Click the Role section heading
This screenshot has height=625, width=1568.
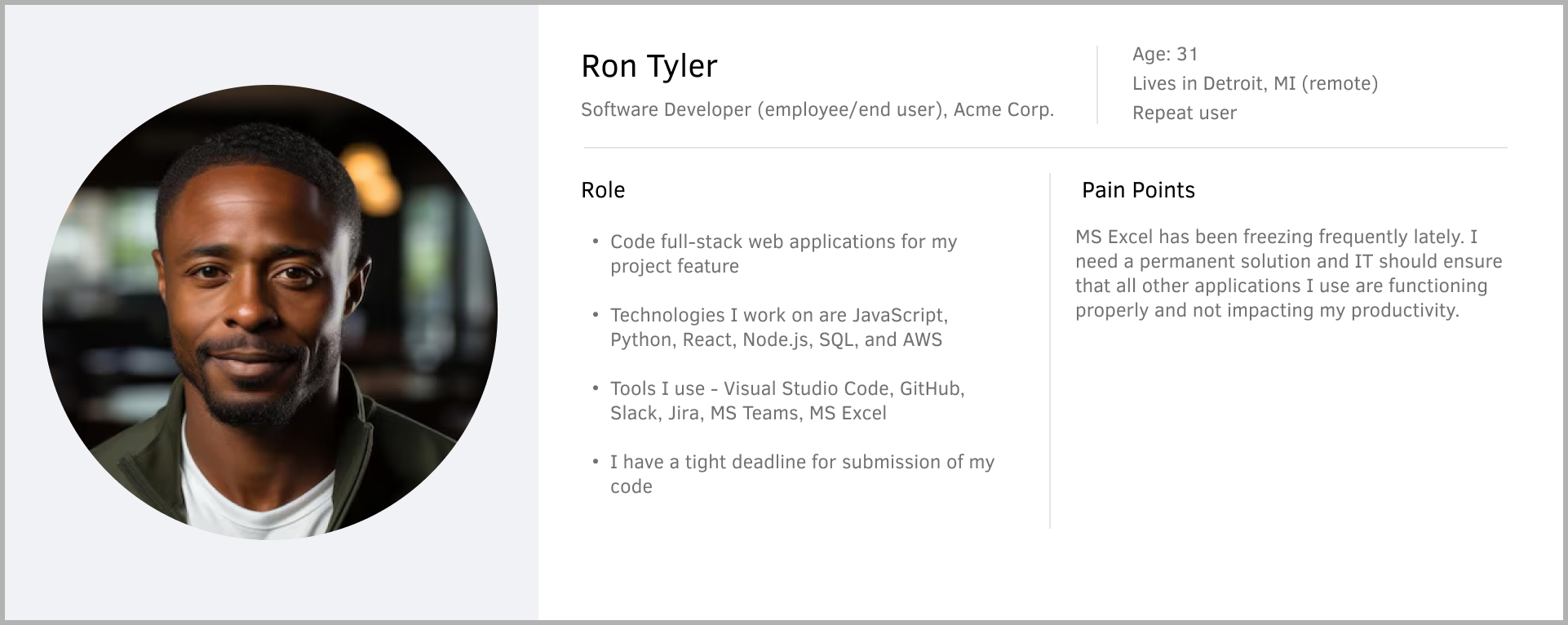tap(603, 190)
